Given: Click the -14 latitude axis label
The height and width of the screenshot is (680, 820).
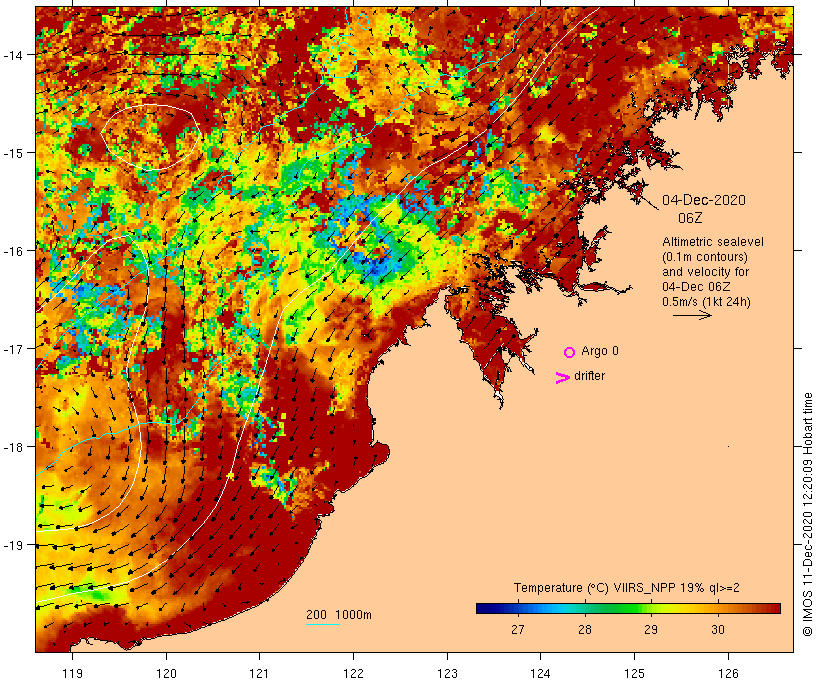Looking at the screenshot, I should coord(12,55).
